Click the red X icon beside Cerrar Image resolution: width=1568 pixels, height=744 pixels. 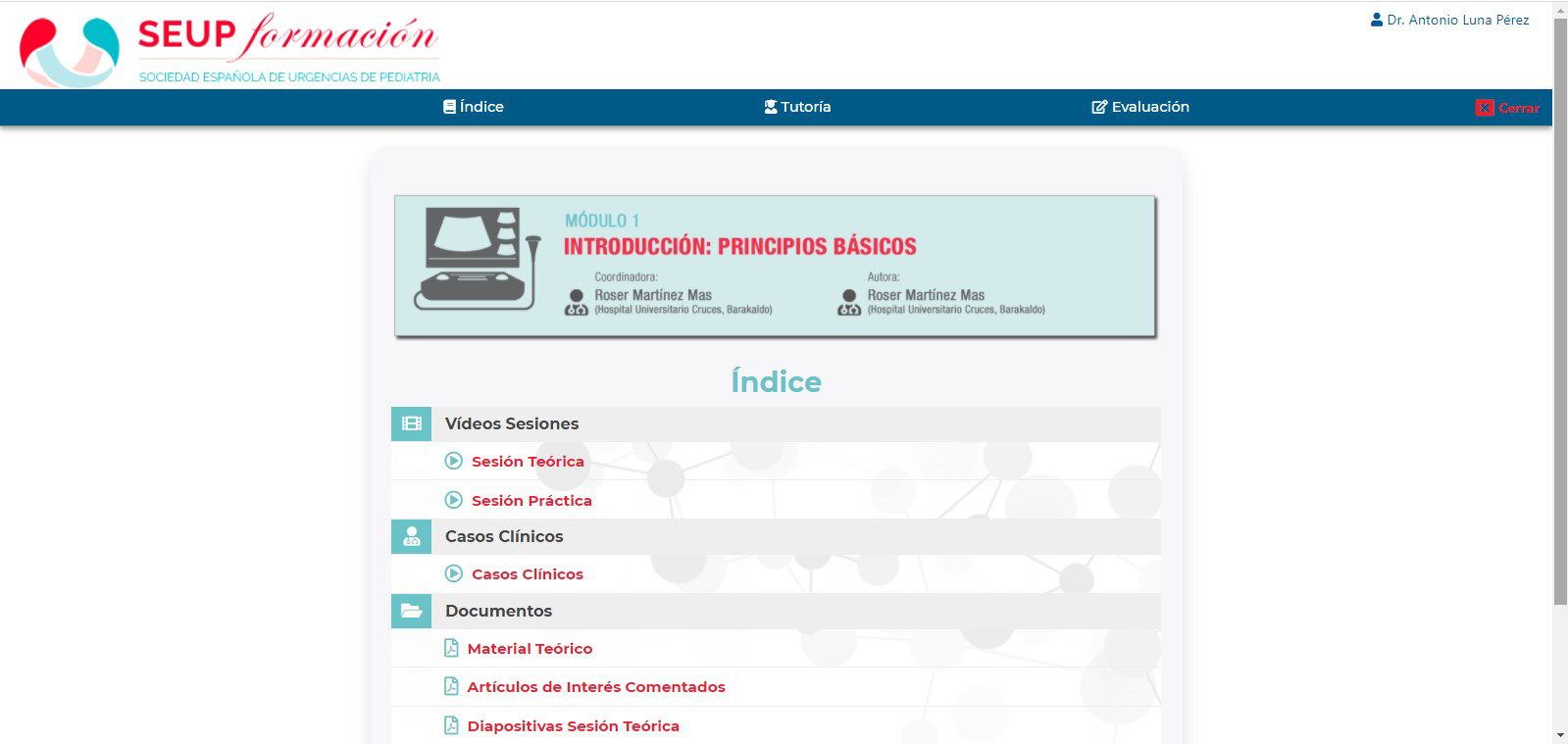(x=1485, y=108)
